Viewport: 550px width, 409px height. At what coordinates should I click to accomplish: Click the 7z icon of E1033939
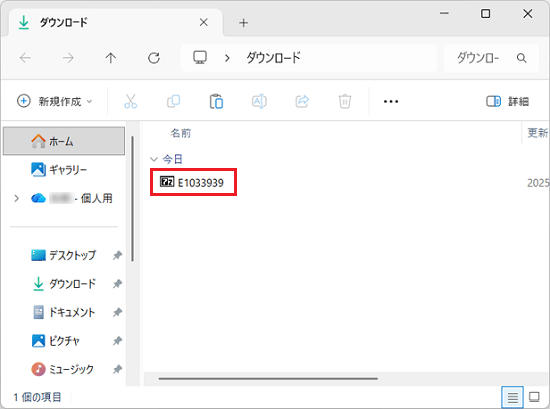(167, 182)
